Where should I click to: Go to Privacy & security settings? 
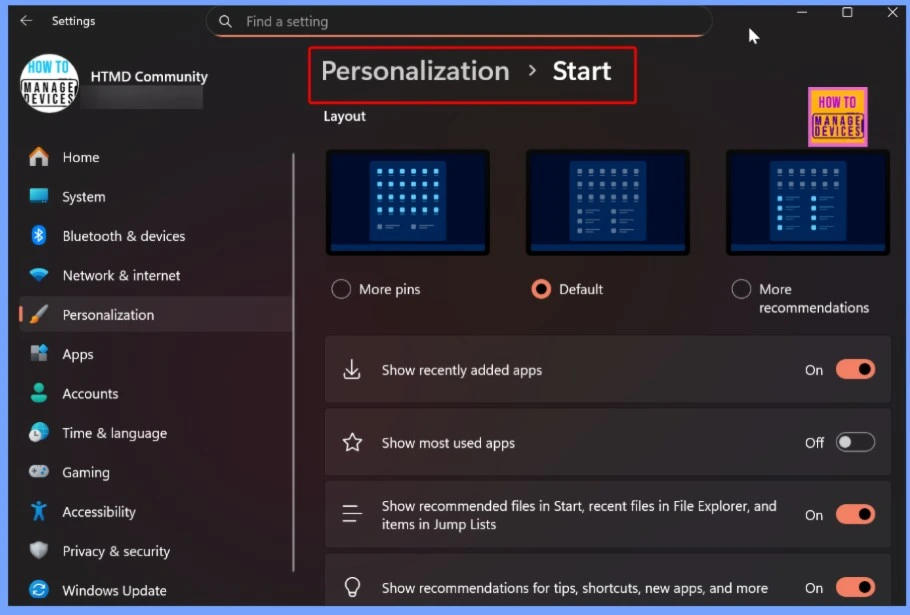[x=115, y=551]
